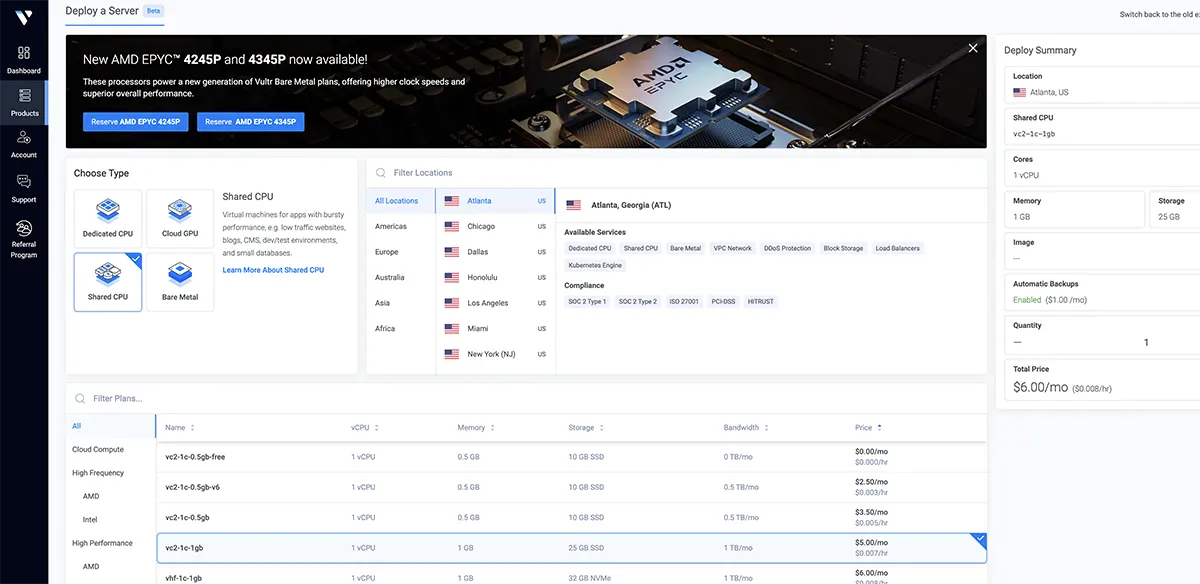Sort plans by Name column
Image resolution: width=1200 pixels, height=584 pixels.
coord(180,427)
